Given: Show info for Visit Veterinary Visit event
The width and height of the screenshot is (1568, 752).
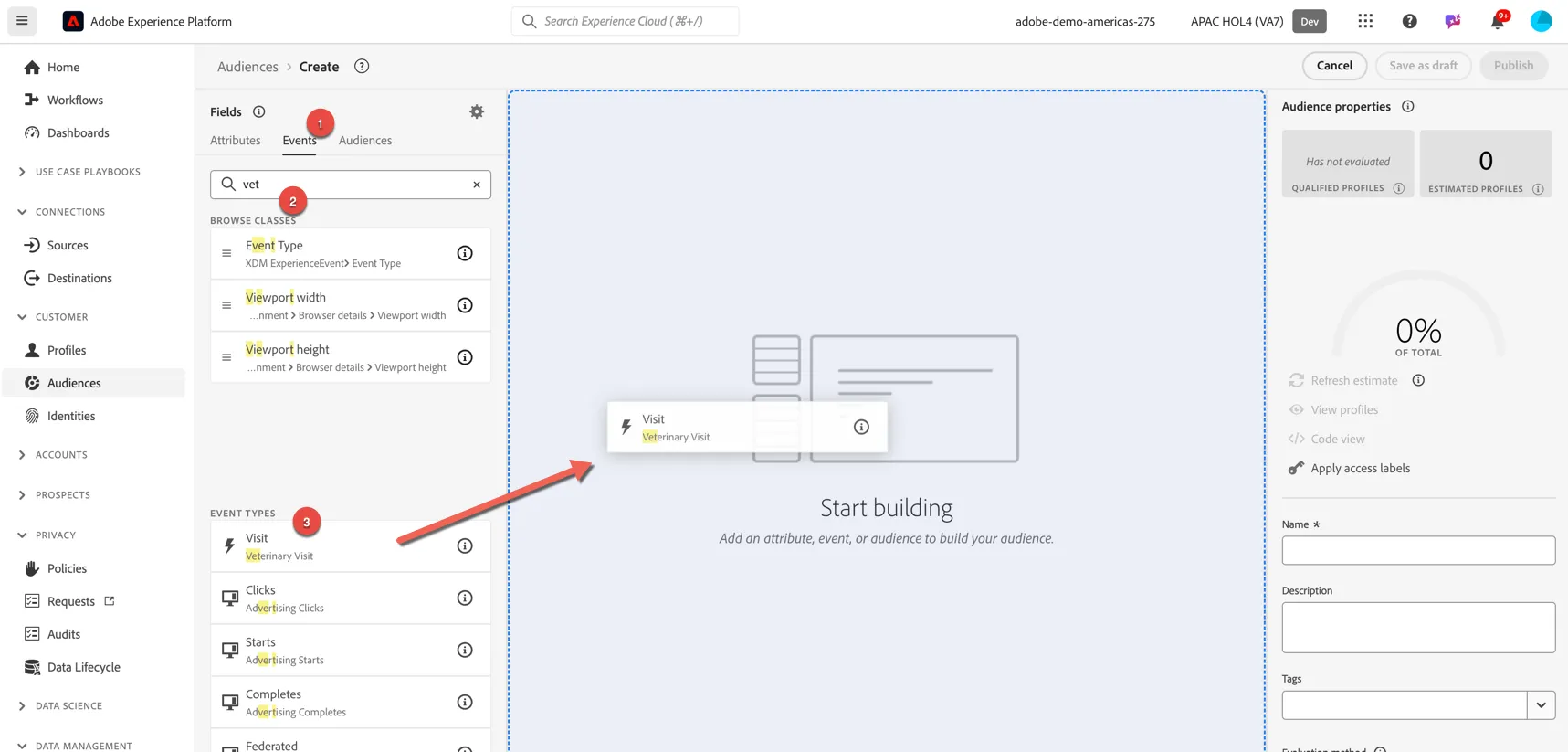Looking at the screenshot, I should pos(465,546).
